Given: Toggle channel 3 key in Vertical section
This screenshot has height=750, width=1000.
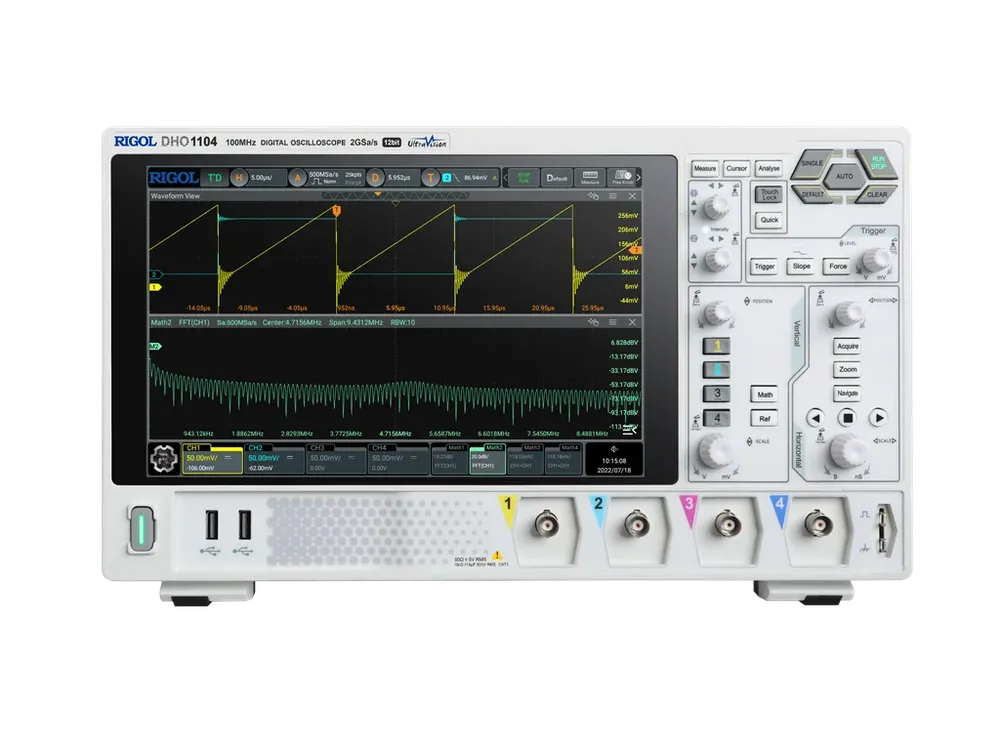Looking at the screenshot, I should click(x=717, y=393).
